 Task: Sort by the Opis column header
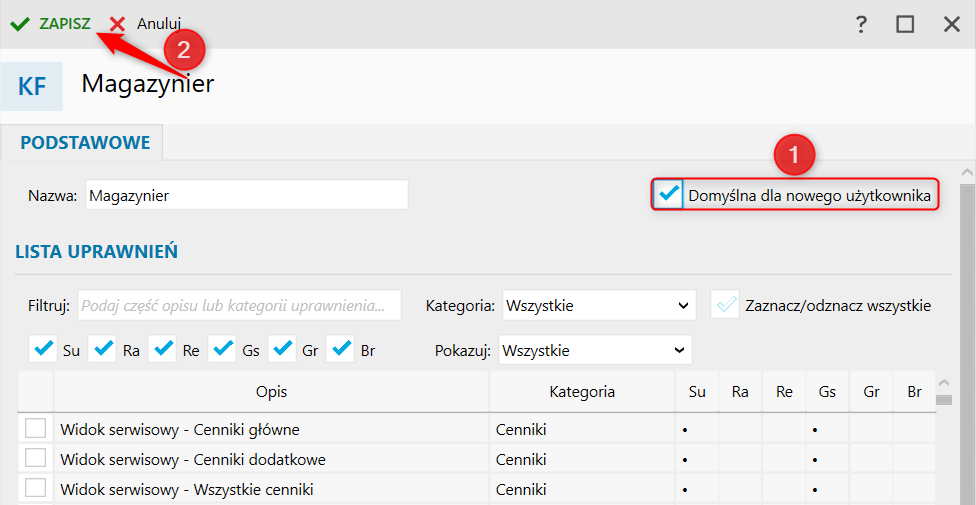(271, 392)
